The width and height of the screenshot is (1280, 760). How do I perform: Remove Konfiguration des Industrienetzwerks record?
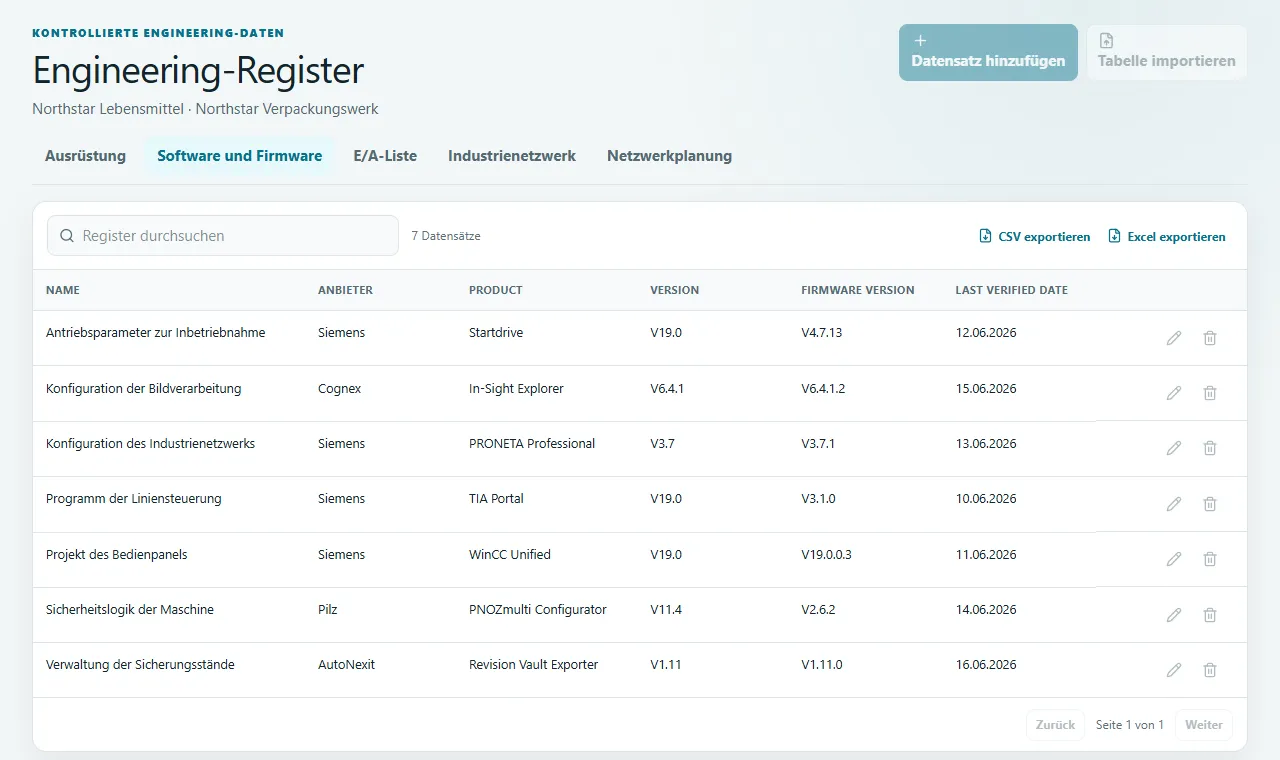click(1210, 448)
